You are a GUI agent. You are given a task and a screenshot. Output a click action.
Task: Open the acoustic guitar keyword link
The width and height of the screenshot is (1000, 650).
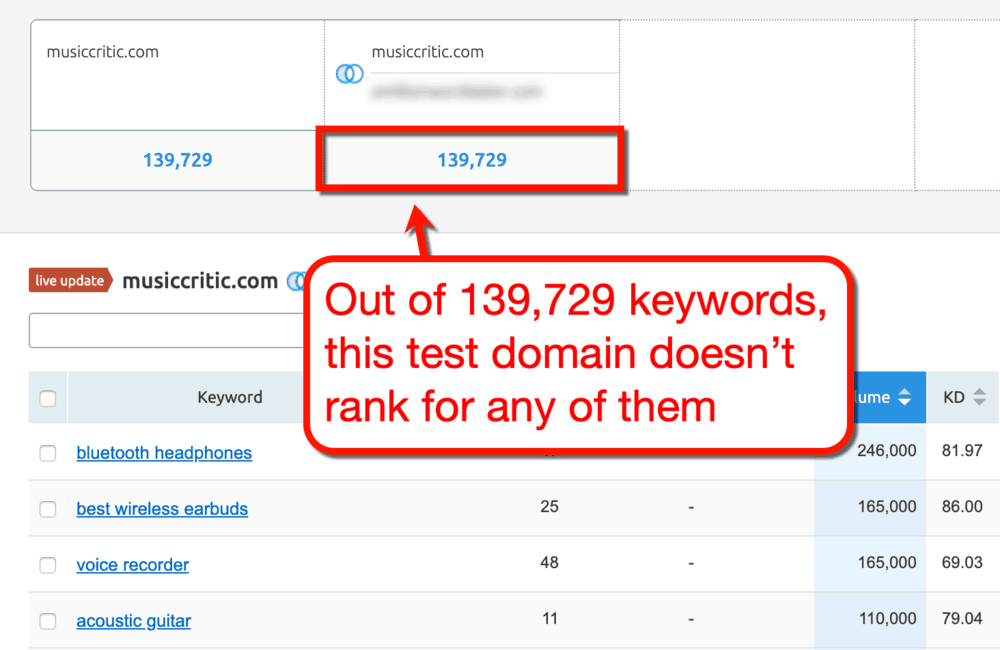pos(133,621)
